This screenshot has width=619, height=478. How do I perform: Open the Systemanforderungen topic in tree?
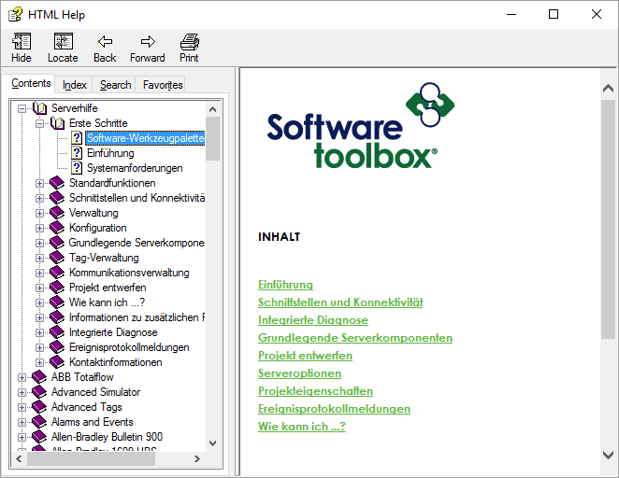(134, 168)
